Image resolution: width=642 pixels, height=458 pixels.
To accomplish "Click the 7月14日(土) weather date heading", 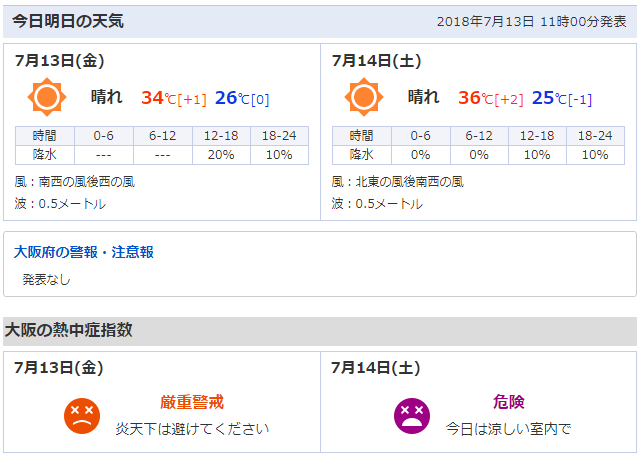I will (376, 61).
